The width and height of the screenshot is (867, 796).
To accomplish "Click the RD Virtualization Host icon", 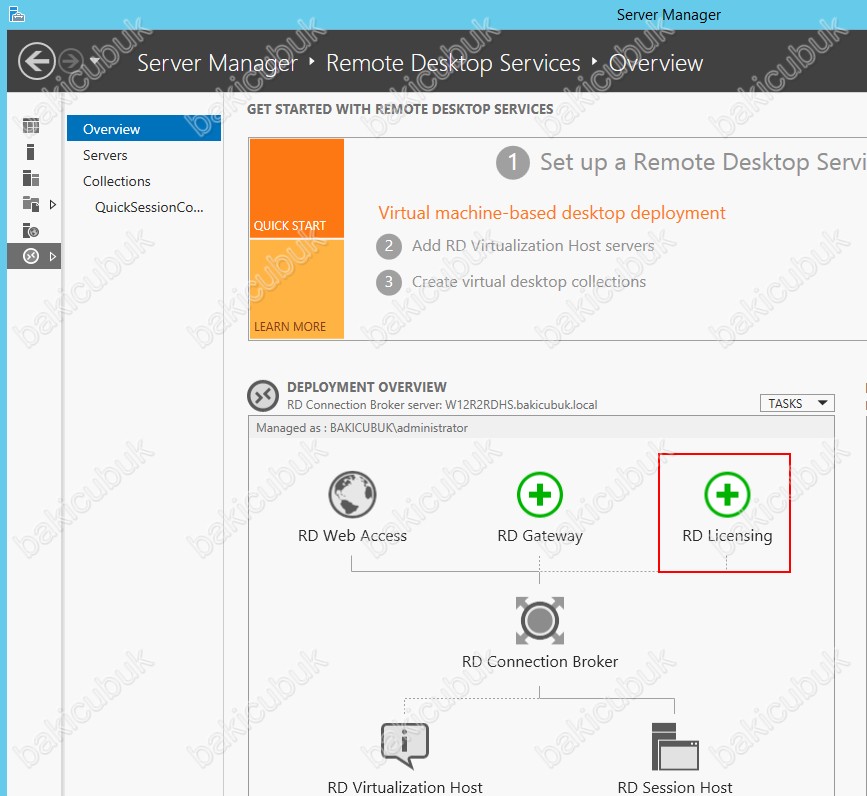I will tap(405, 746).
